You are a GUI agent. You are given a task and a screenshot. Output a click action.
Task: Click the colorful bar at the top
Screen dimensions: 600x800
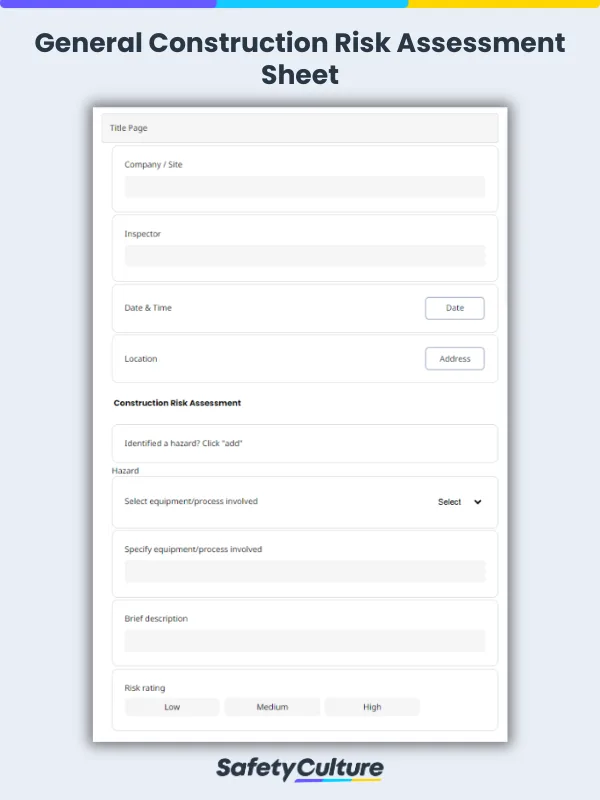coord(300,4)
